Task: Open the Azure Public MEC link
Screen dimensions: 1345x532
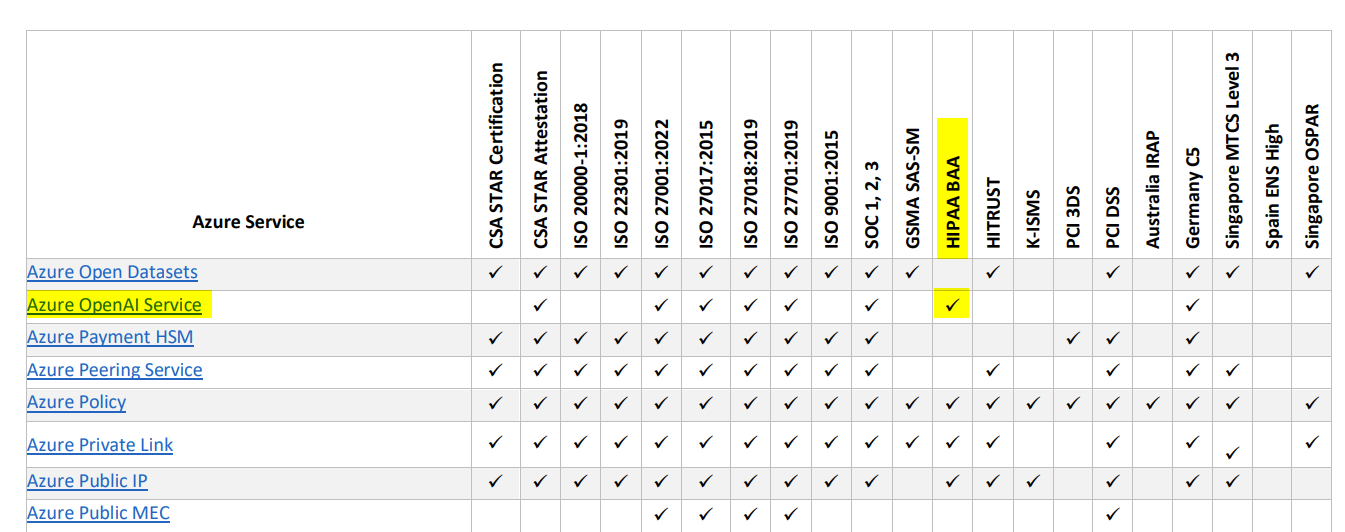Action: (x=98, y=513)
